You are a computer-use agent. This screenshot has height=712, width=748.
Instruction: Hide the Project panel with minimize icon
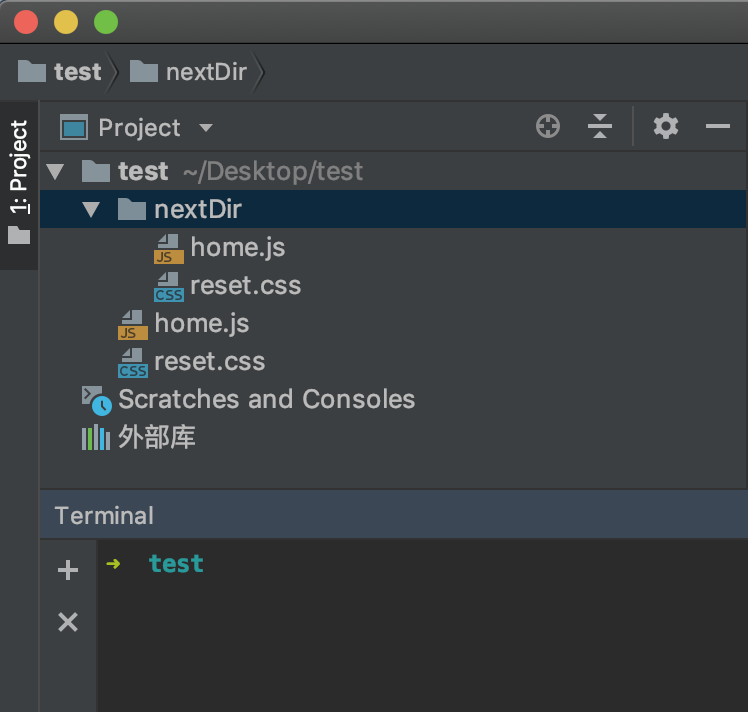(718, 127)
